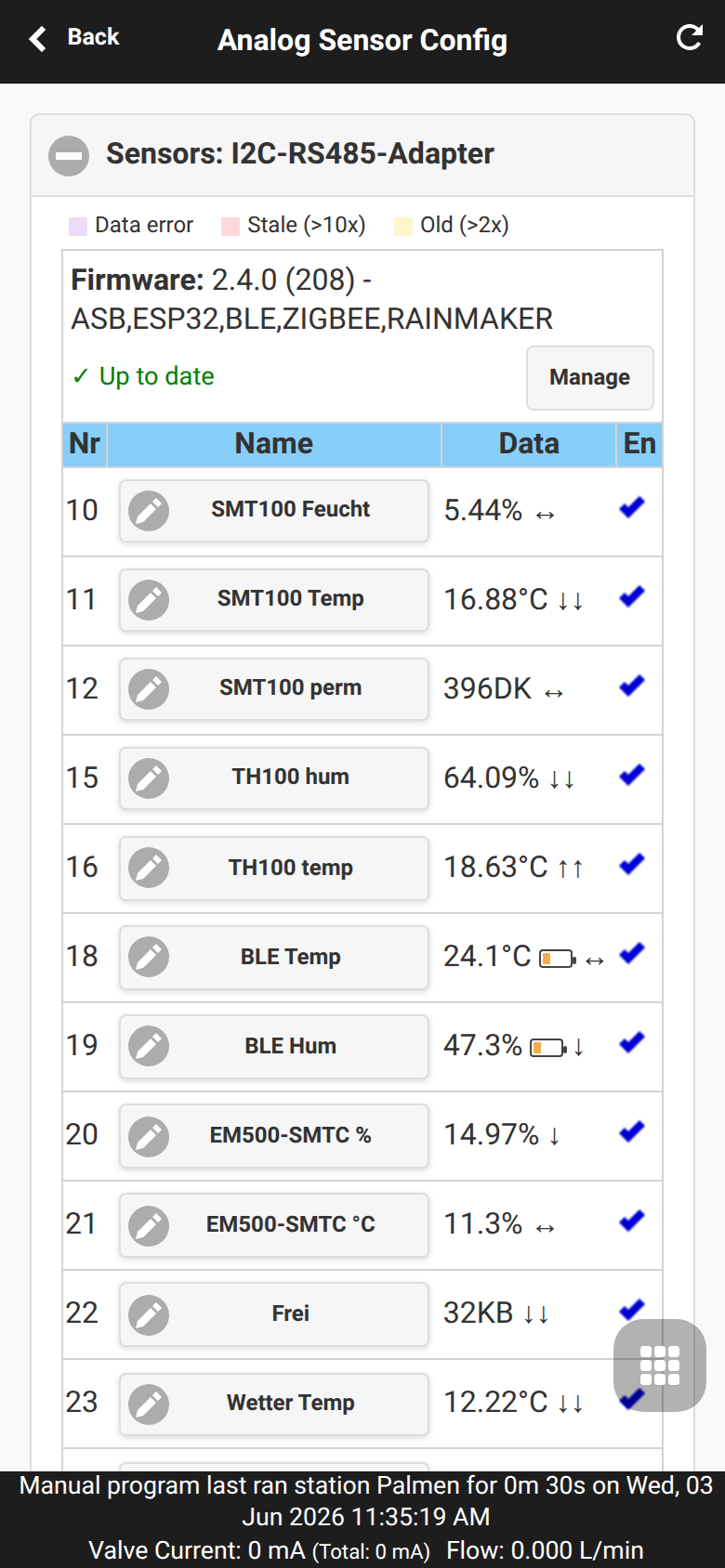This screenshot has width=725, height=1568.
Task: Click the Analog Sensor Config title
Action: [362, 41]
